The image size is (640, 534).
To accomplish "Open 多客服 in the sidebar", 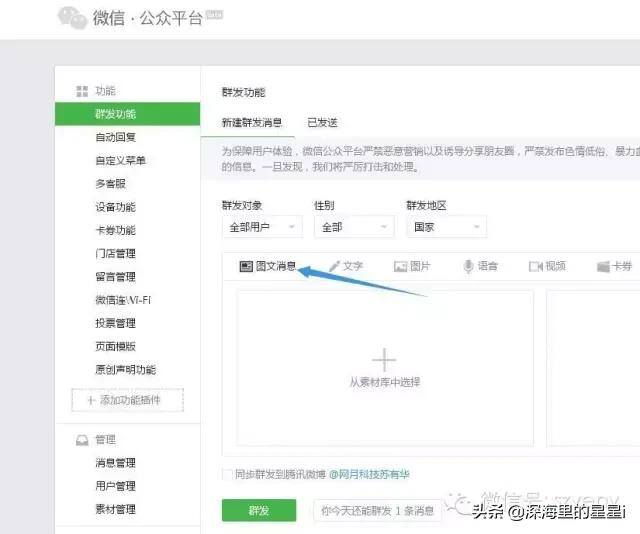I will (111, 184).
